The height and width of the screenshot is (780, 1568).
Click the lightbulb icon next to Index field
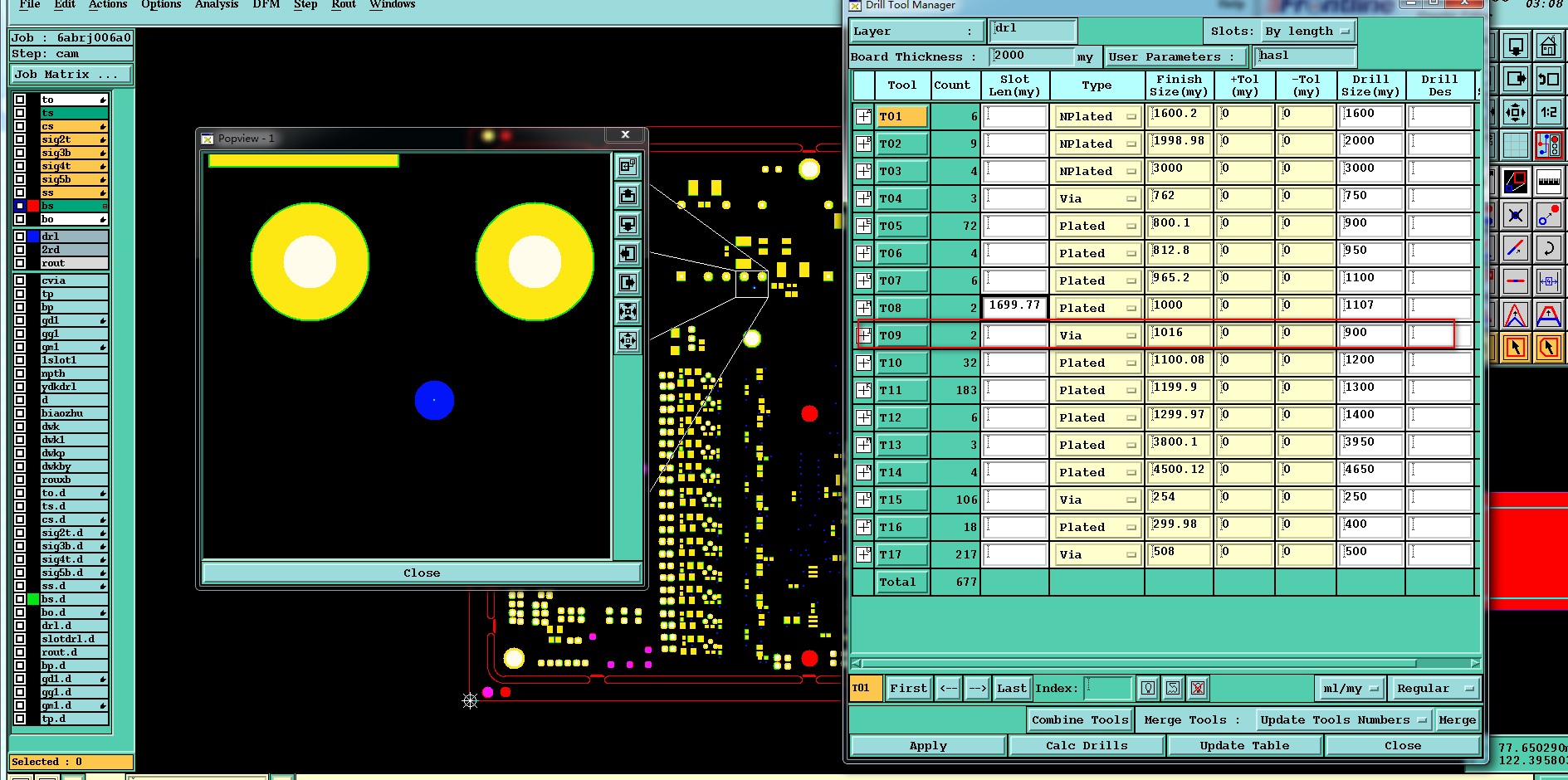click(x=1148, y=688)
